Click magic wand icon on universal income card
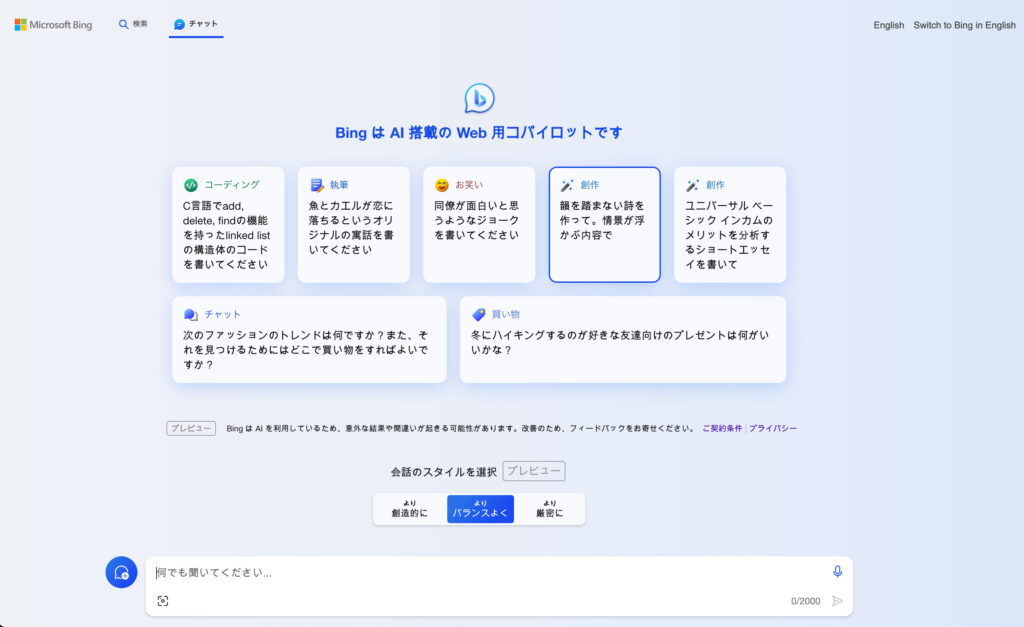This screenshot has height=627, width=1024. (692, 185)
